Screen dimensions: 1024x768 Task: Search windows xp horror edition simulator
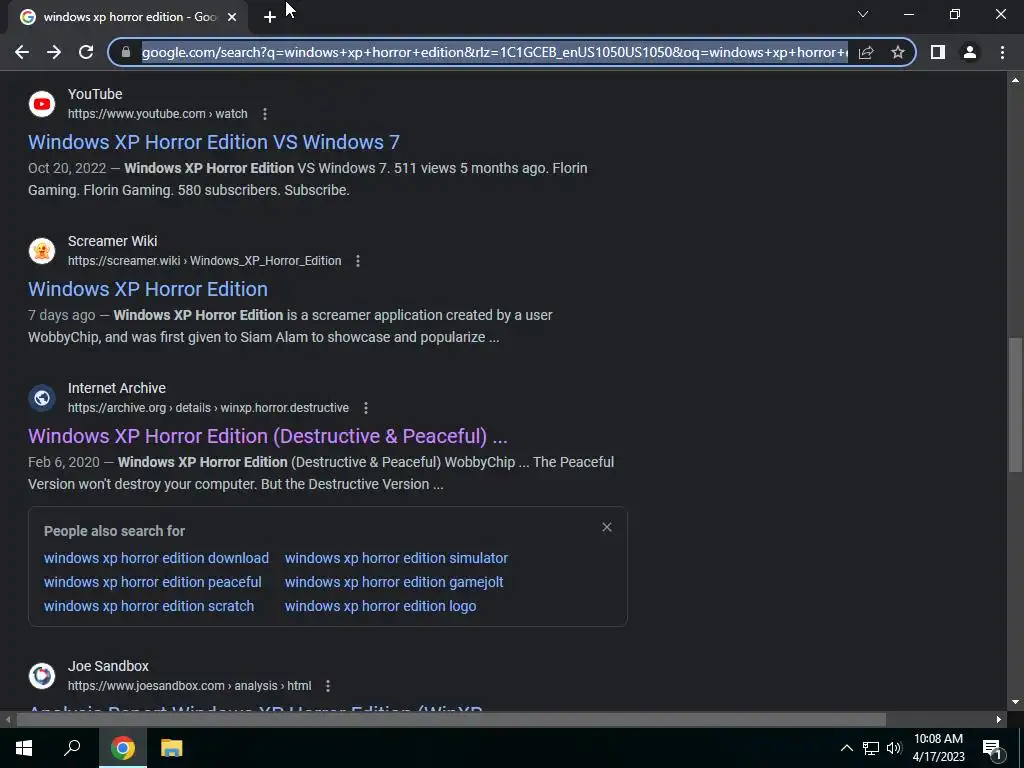click(x=396, y=558)
